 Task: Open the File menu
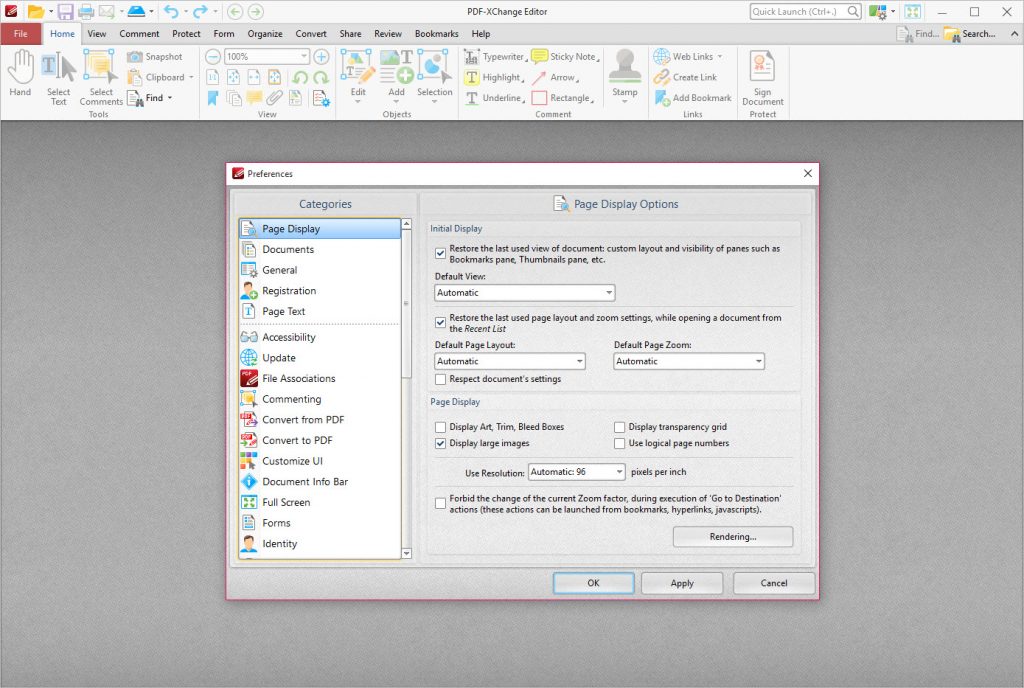point(21,34)
